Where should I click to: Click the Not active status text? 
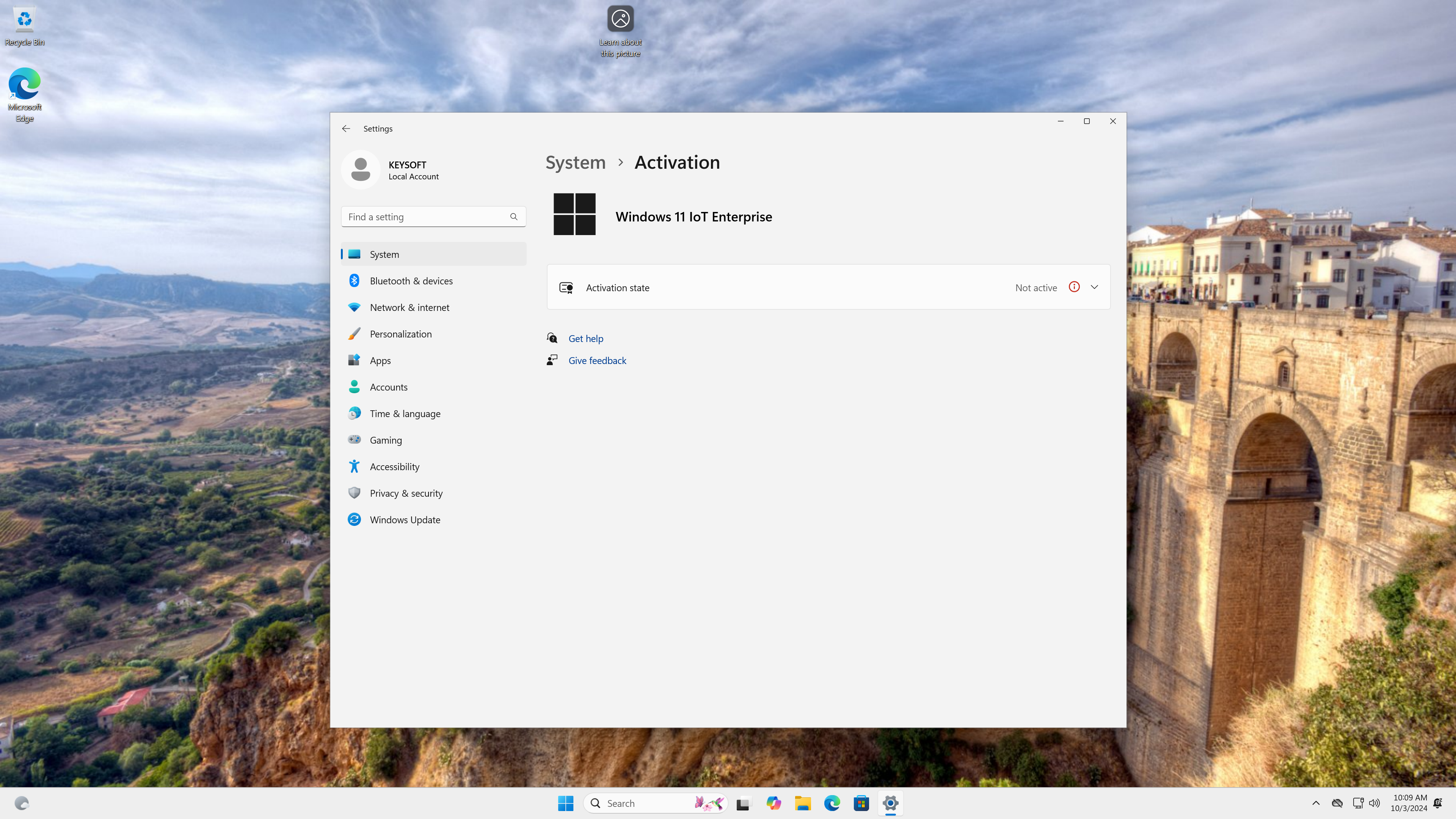1036,288
